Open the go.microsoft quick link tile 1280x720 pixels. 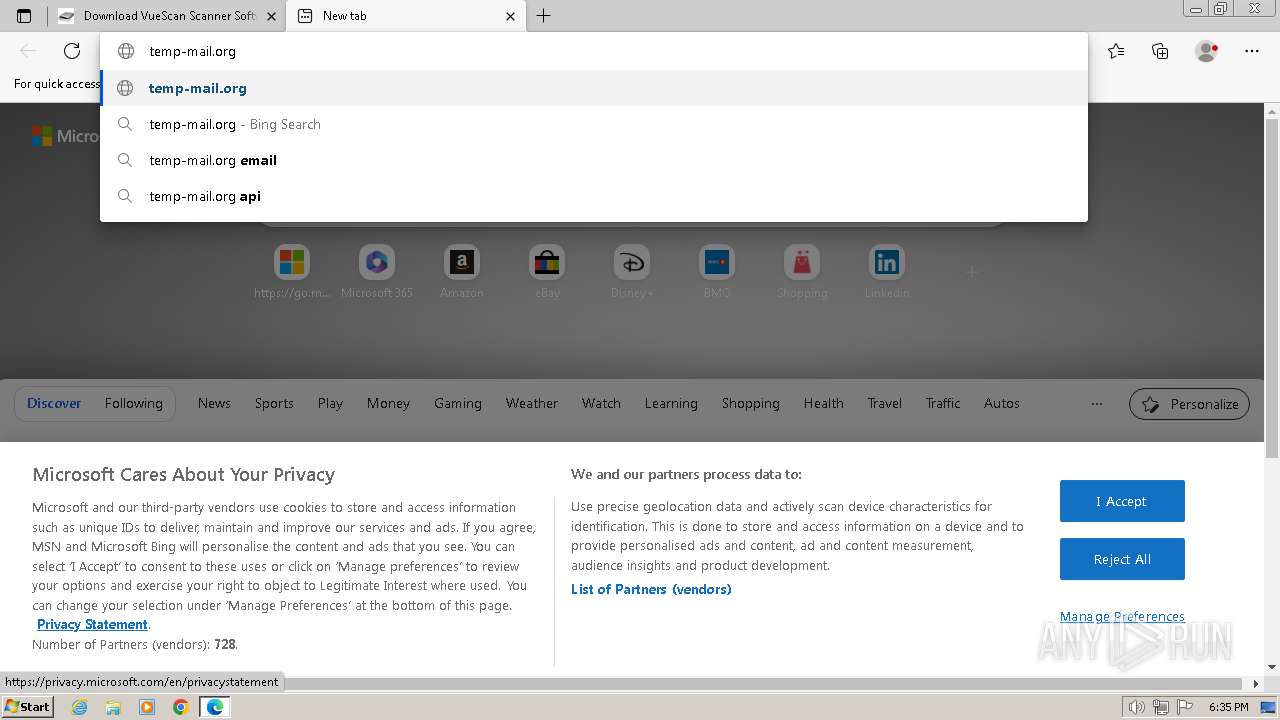[x=292, y=271]
